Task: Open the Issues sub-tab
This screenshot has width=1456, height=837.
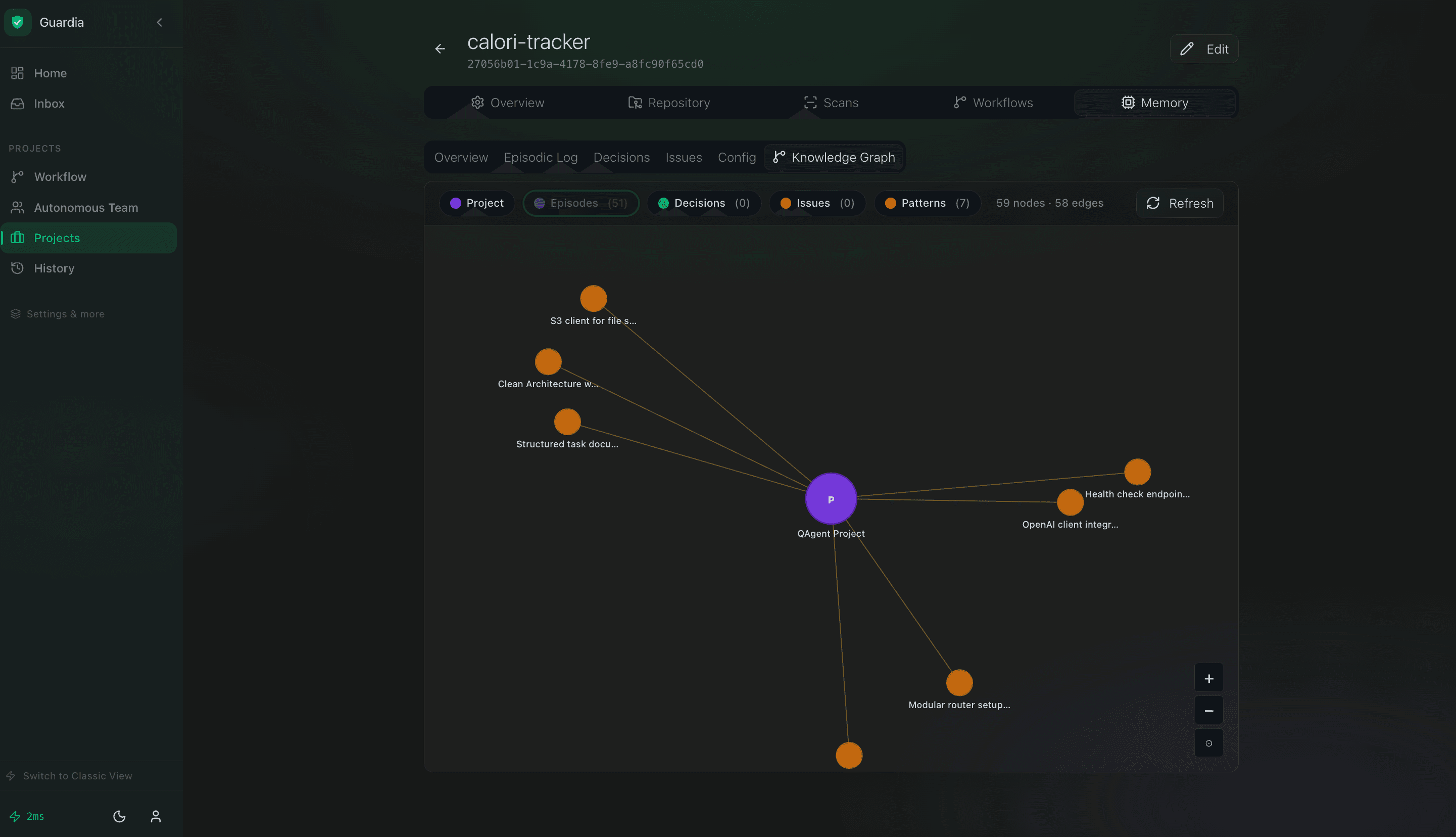Action: (x=684, y=158)
